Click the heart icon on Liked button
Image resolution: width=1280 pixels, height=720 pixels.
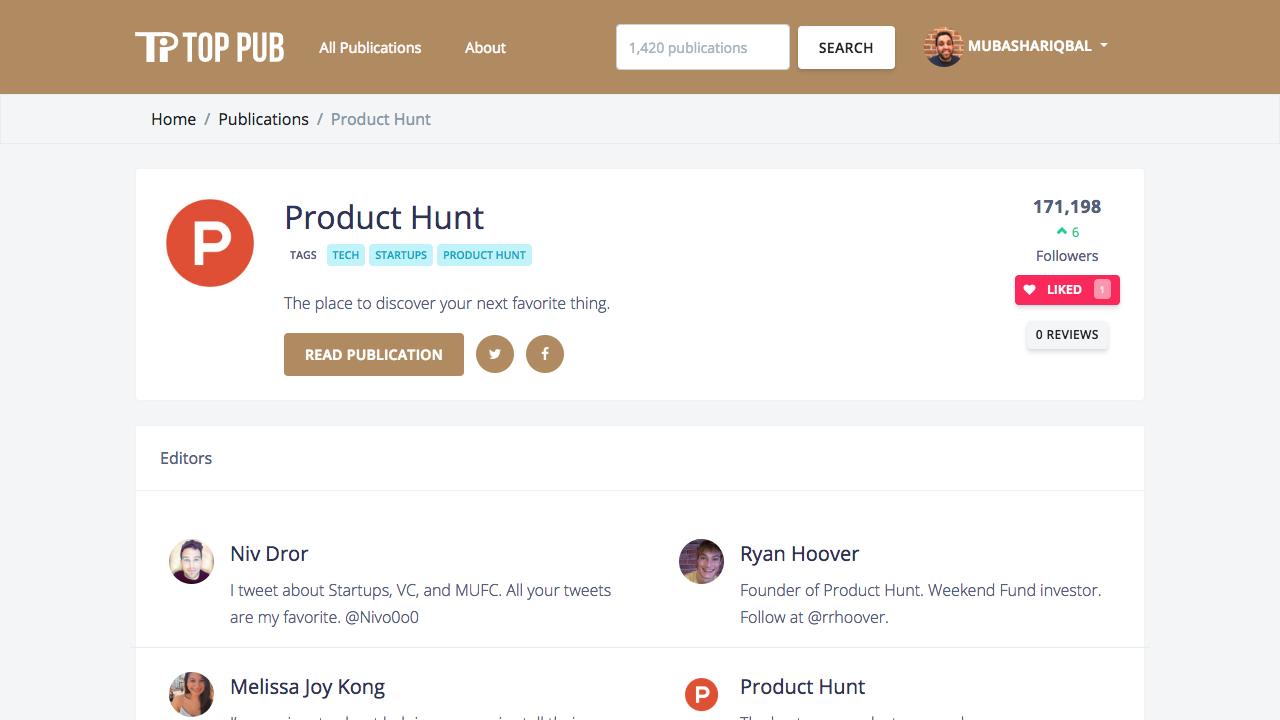pyautogui.click(x=1030, y=290)
